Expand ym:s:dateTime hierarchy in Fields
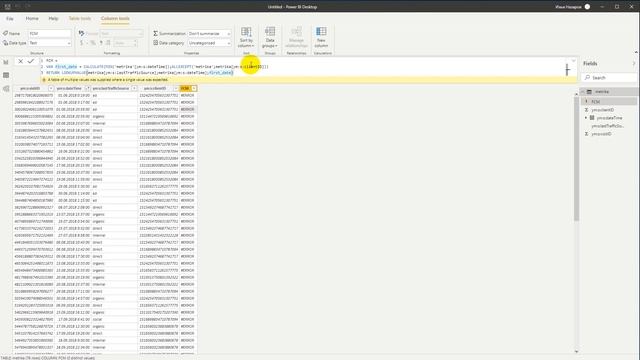Image resolution: width=640 pixels, height=360 pixels. click(x=586, y=118)
